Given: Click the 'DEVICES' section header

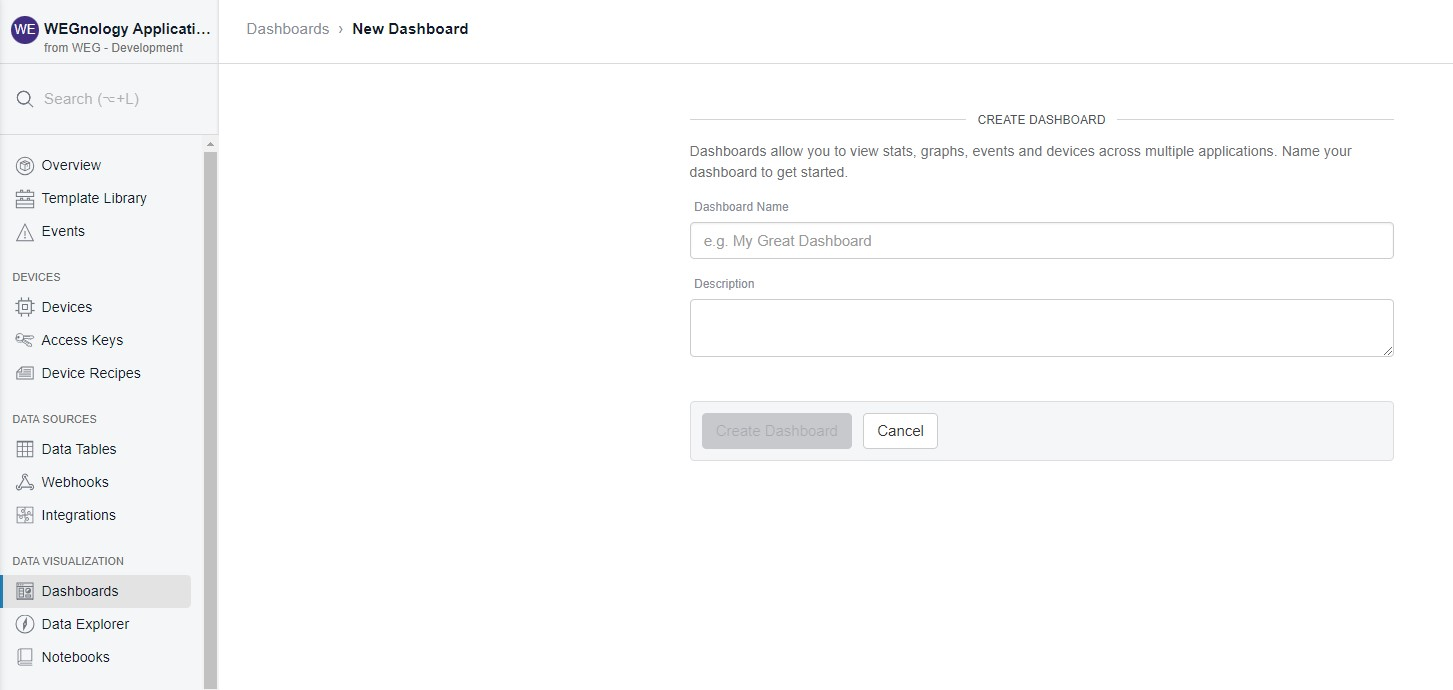Looking at the screenshot, I should coord(36,277).
